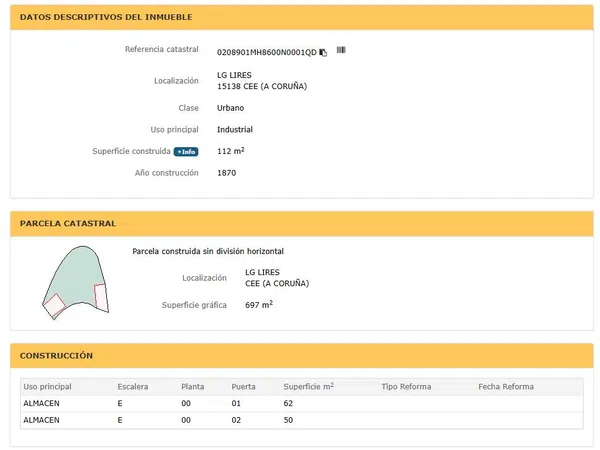Viewport: 600px width, 450px height.
Task: Click the 697 m² Superficie gráfica value
Action: point(259,305)
